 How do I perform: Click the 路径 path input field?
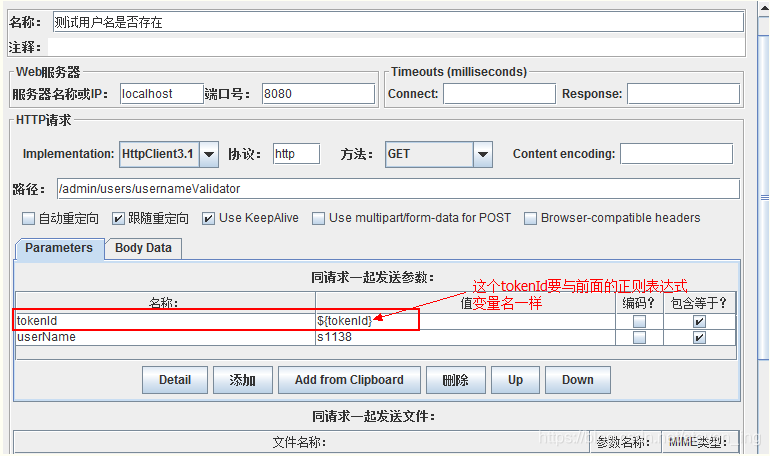[x=398, y=189]
